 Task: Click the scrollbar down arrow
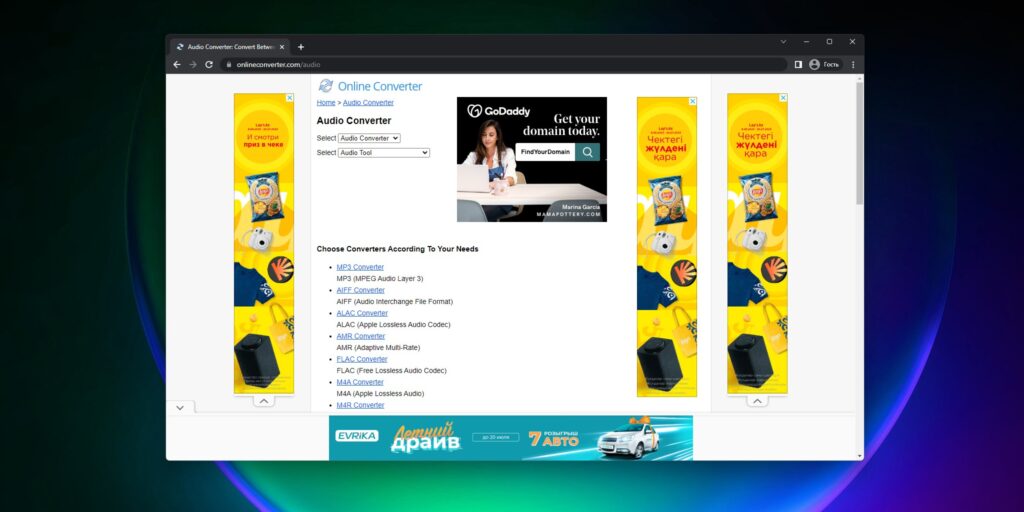(859, 456)
